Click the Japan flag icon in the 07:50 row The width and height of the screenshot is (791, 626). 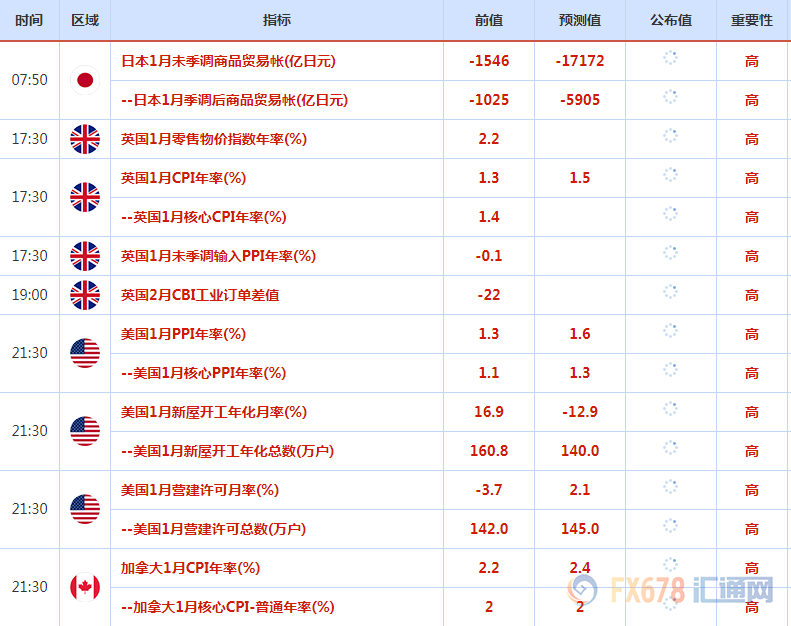point(85,80)
